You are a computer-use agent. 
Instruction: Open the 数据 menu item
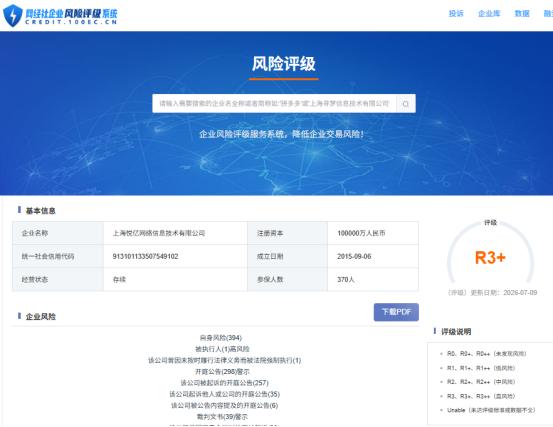[x=522, y=14]
